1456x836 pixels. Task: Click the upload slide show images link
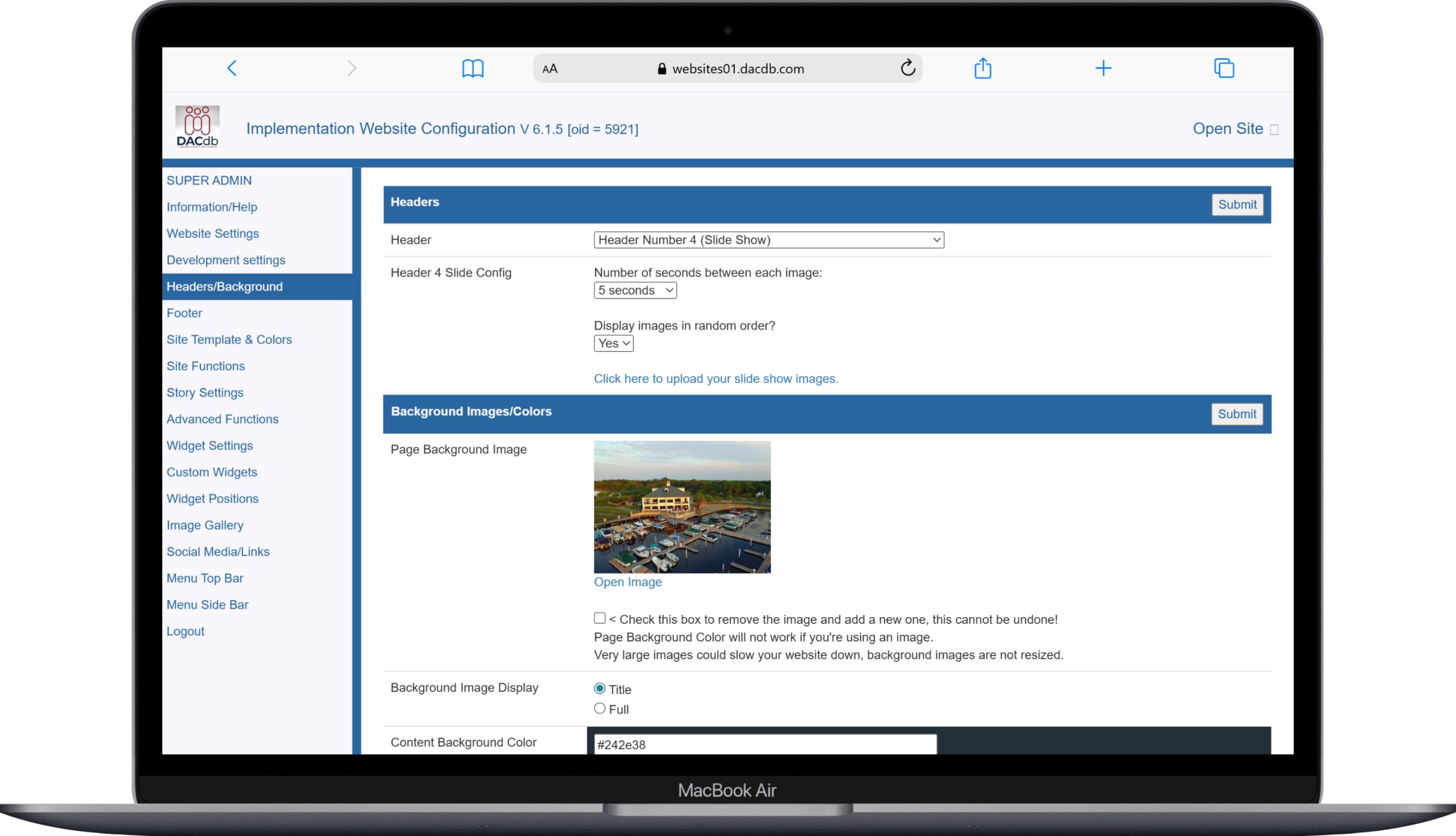click(x=715, y=378)
